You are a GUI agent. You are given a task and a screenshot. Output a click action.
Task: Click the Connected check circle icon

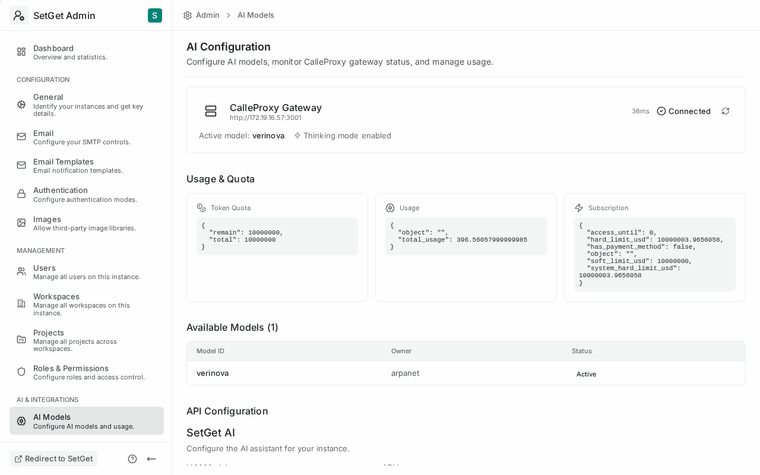tap(661, 111)
